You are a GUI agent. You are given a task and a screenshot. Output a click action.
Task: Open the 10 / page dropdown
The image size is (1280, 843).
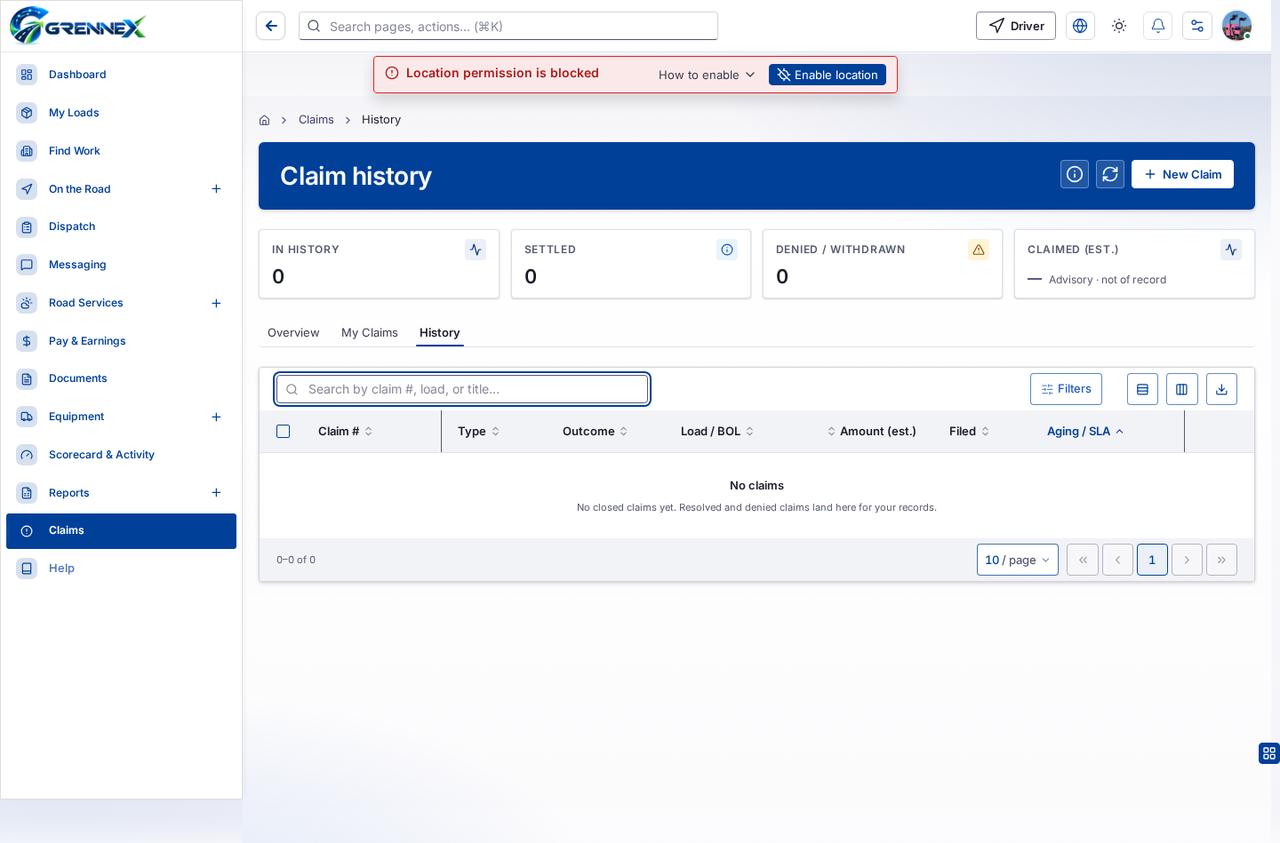1017,560
